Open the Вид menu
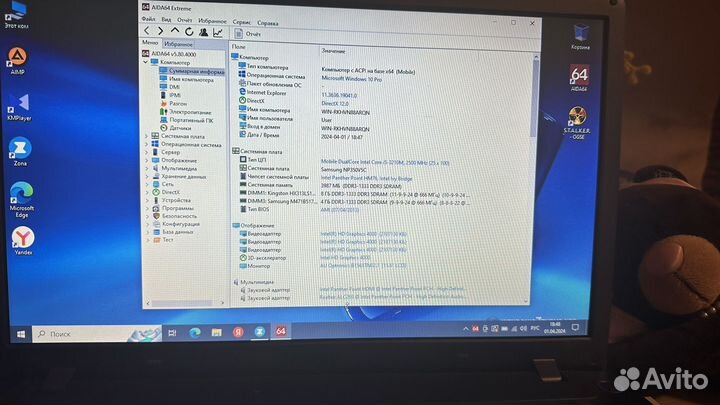The width and height of the screenshot is (720, 405). pyautogui.click(x=166, y=20)
